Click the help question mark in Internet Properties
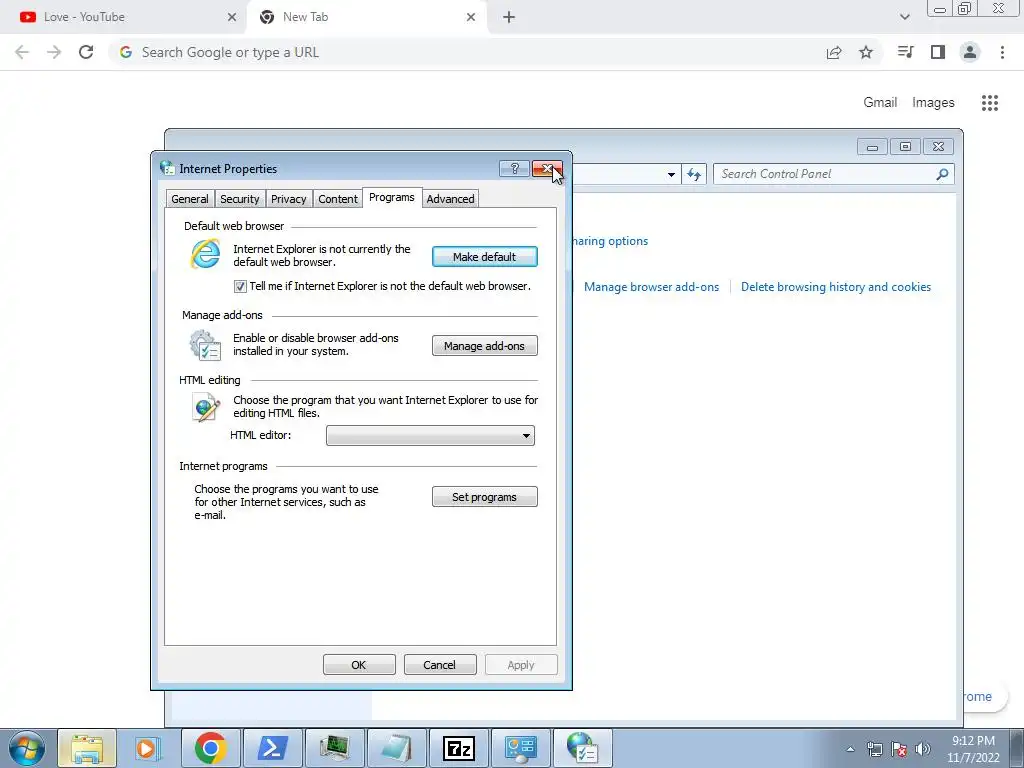This screenshot has width=1024, height=768. pos(515,168)
